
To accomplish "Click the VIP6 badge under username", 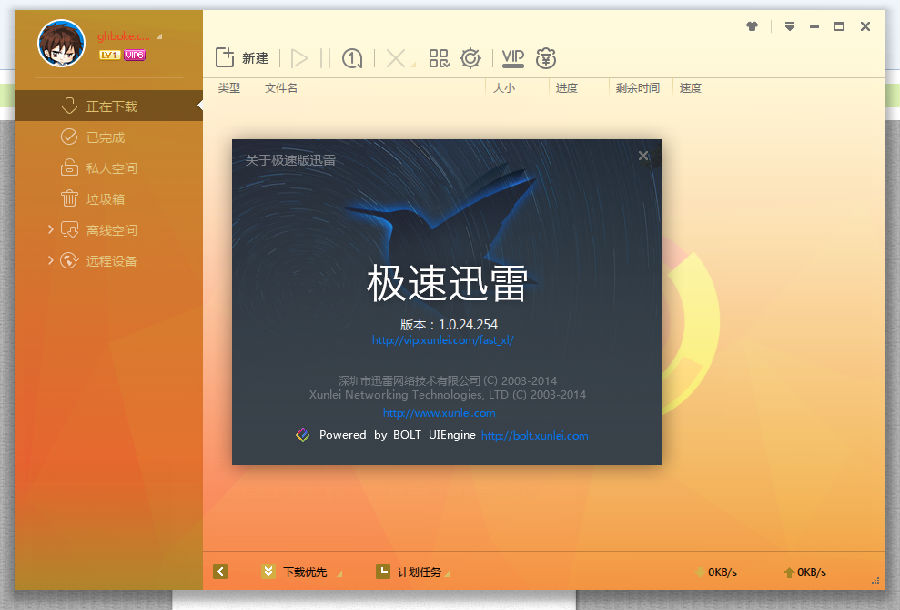I will [x=134, y=55].
